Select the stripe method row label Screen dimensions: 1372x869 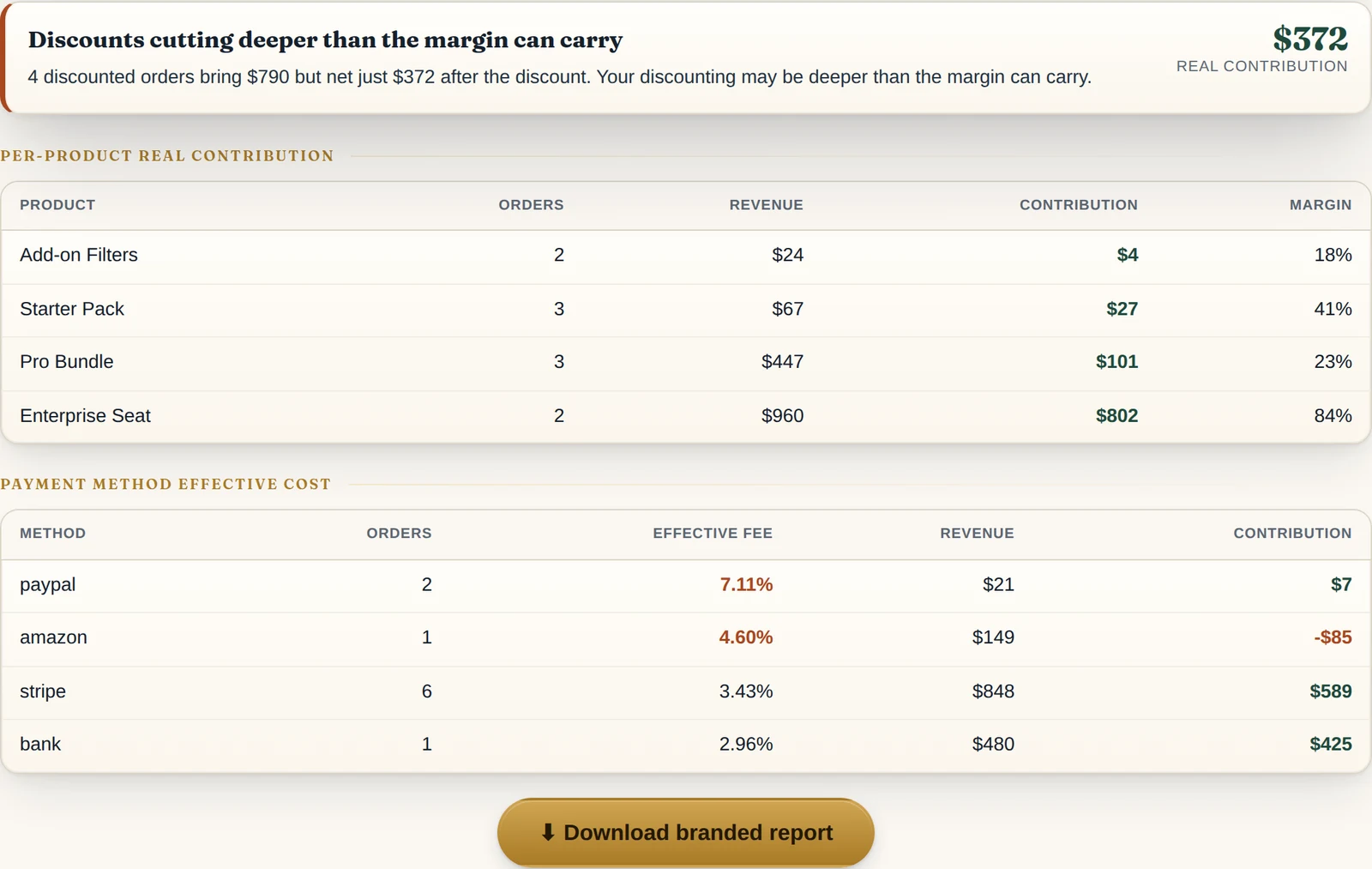point(43,691)
